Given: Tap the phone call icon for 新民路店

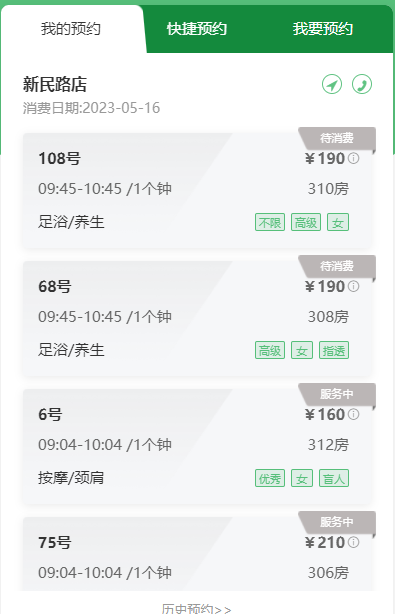Looking at the screenshot, I should coord(362,84).
